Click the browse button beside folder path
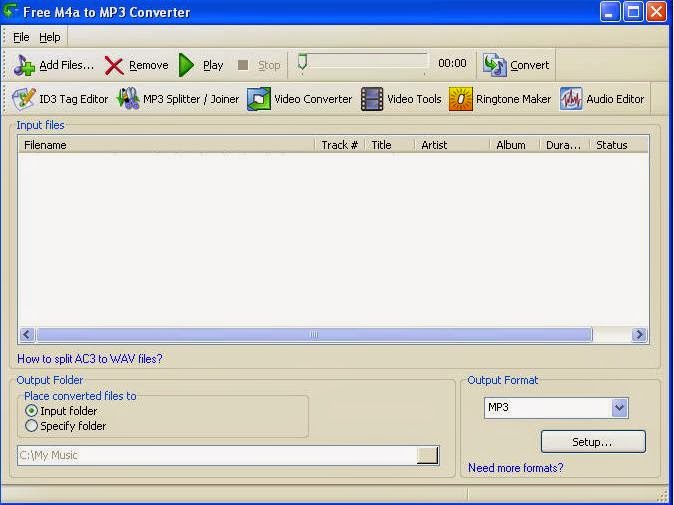This screenshot has height=505, width=674. pos(427,455)
